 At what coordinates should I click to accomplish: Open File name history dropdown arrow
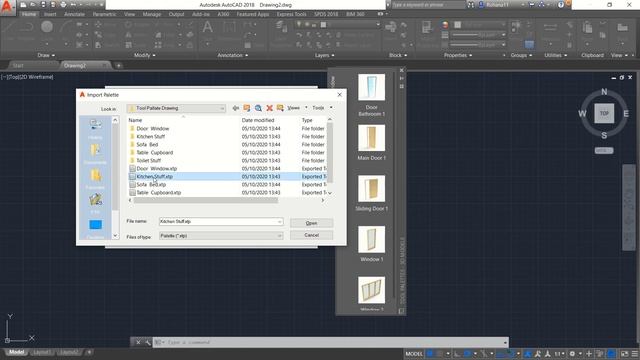point(280,222)
